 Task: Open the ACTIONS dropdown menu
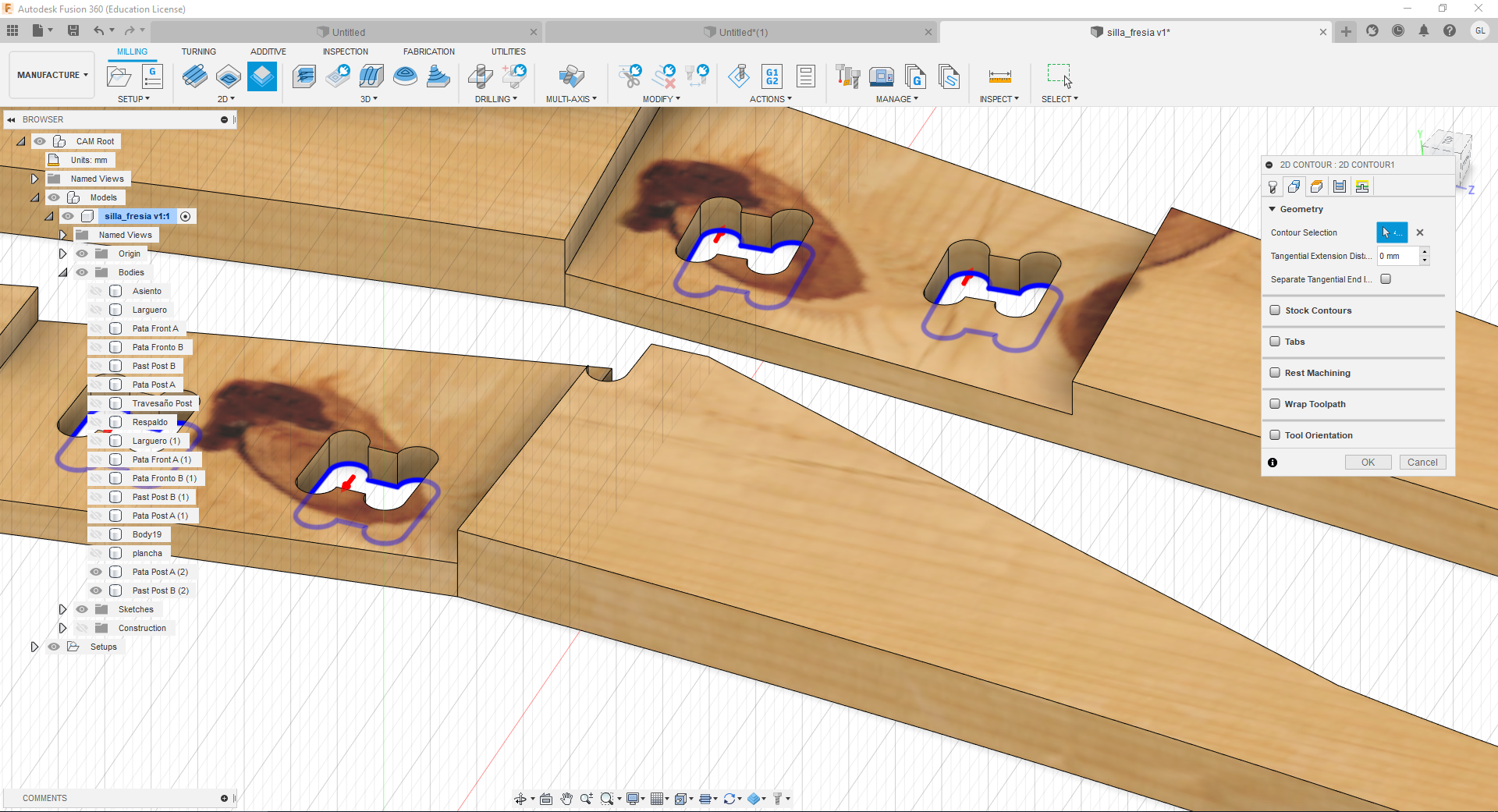[x=770, y=99]
